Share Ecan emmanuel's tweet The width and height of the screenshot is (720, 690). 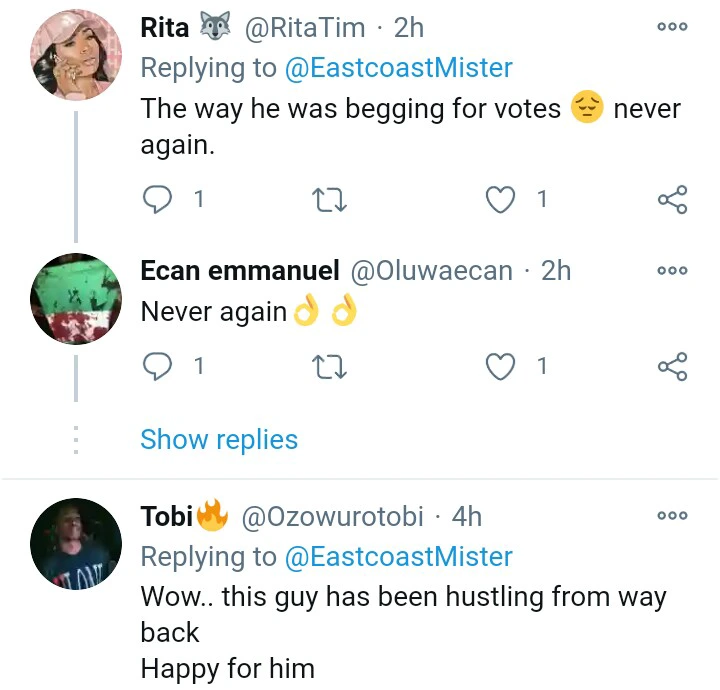(673, 367)
